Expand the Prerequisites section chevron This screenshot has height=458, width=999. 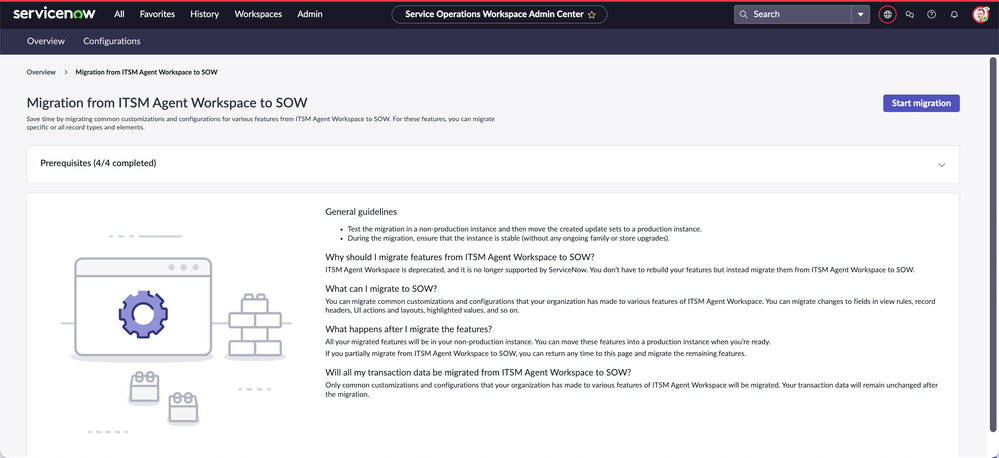(942, 165)
